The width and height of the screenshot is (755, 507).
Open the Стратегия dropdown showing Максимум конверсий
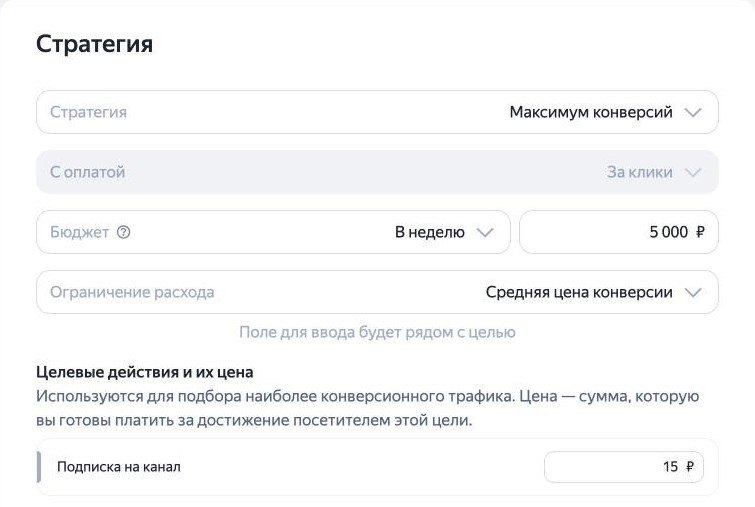377,112
